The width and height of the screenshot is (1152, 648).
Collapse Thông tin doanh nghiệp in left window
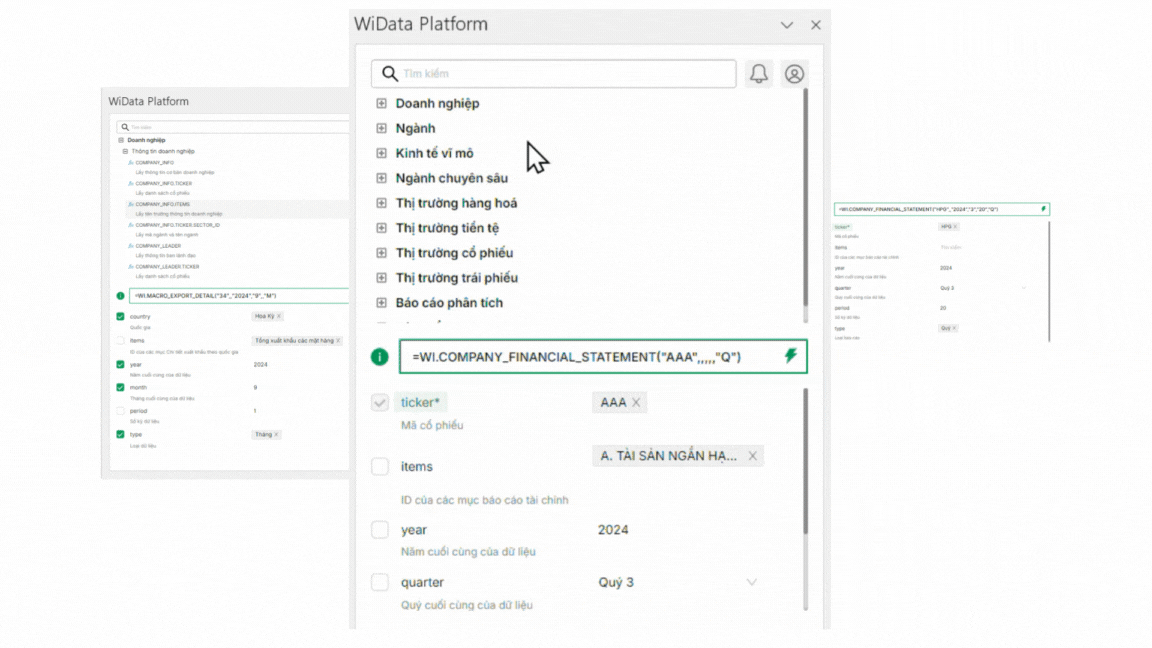point(125,151)
